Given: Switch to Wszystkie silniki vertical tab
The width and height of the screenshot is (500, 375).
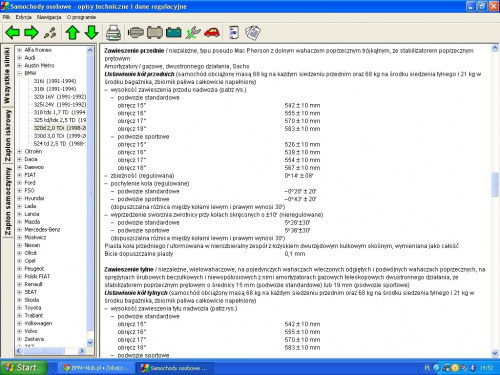Looking at the screenshot, I should [x=7, y=75].
